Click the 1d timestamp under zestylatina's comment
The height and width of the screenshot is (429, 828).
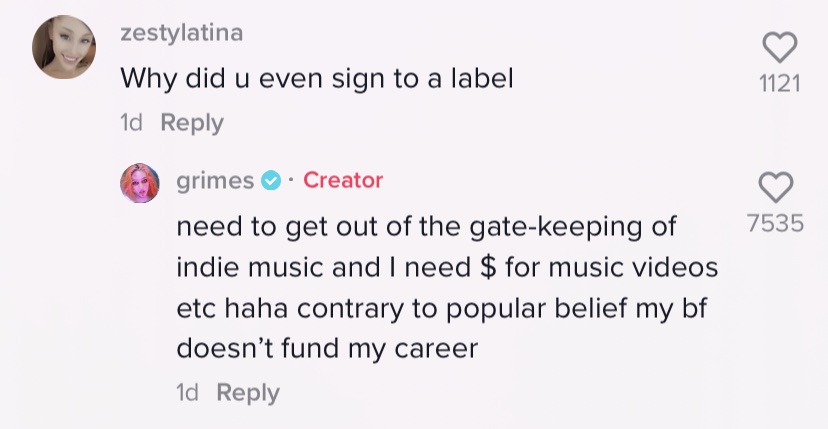[131, 123]
